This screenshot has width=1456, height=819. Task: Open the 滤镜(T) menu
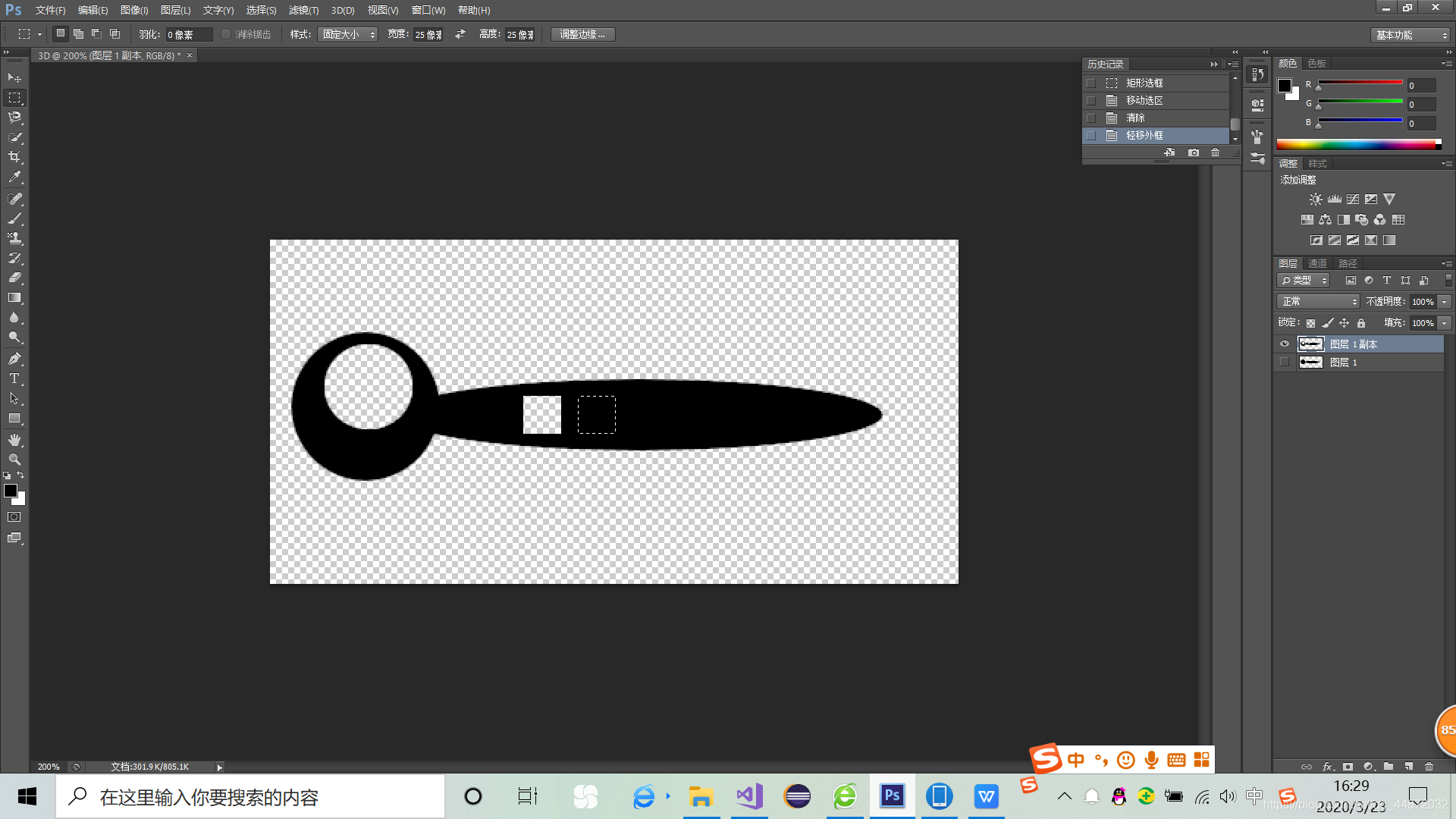pos(303,10)
